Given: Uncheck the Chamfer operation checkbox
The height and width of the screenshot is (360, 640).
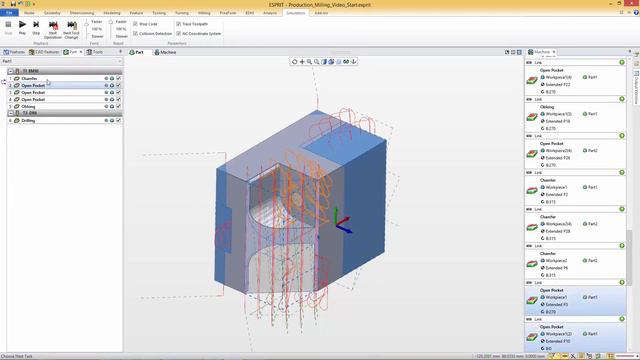Looking at the screenshot, I should click(118, 78).
